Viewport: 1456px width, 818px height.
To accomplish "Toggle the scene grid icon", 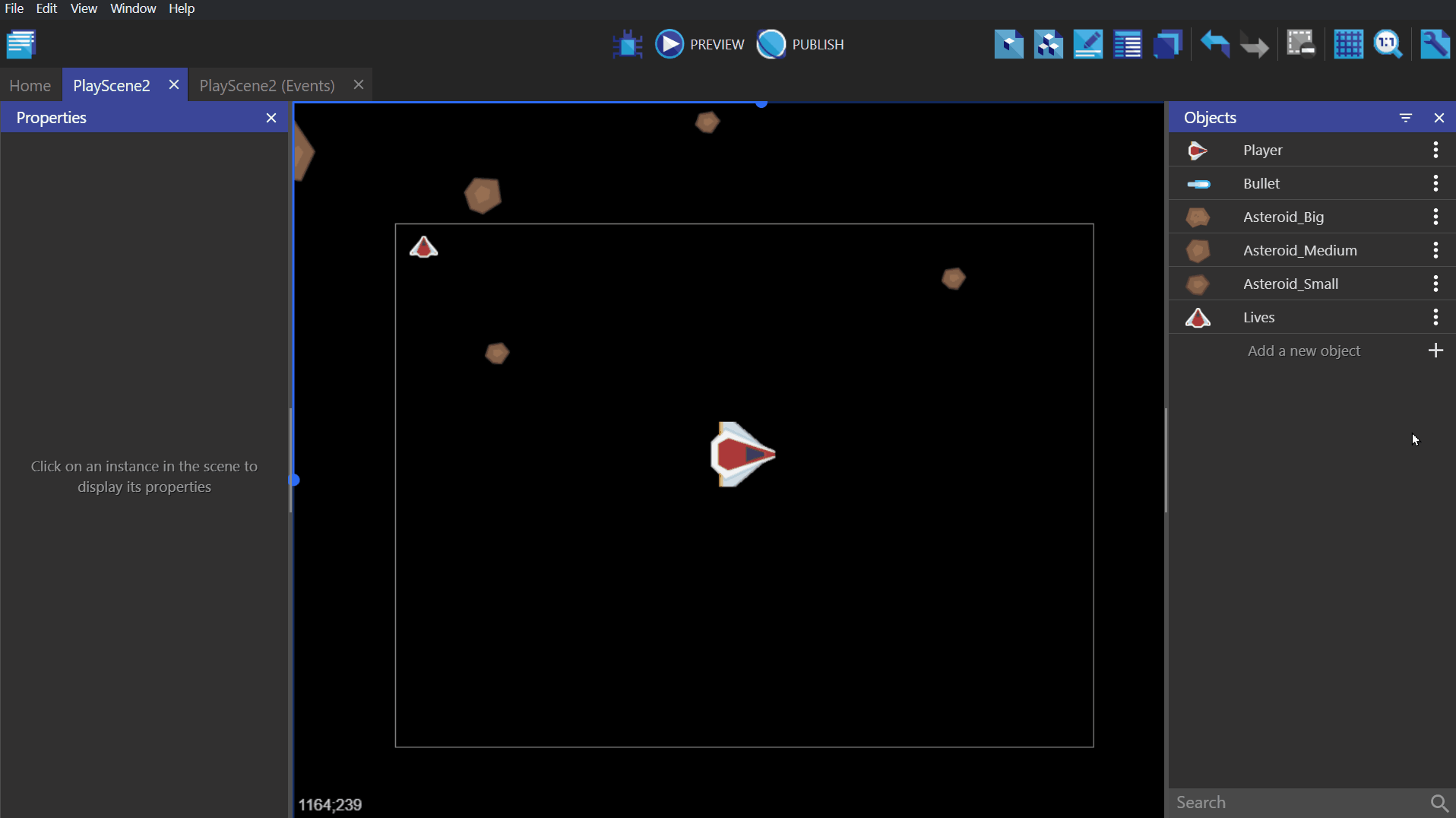I will coord(1348,44).
